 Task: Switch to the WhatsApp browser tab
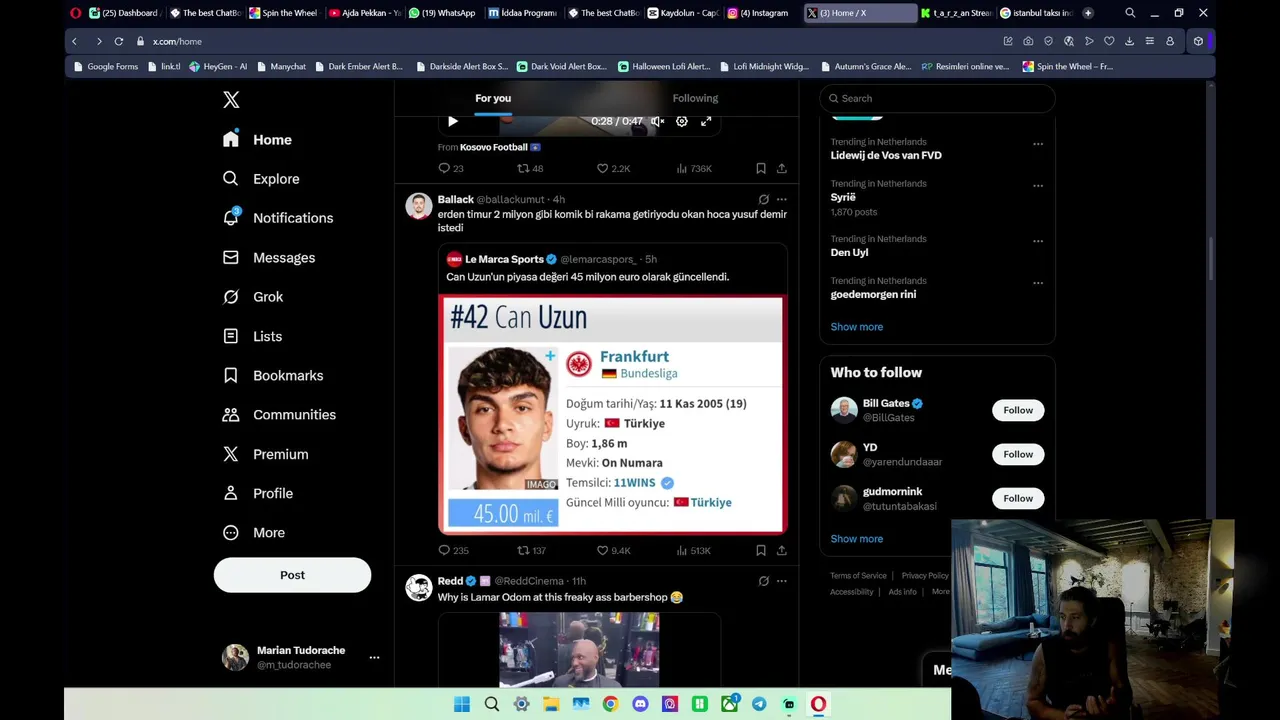point(441,13)
